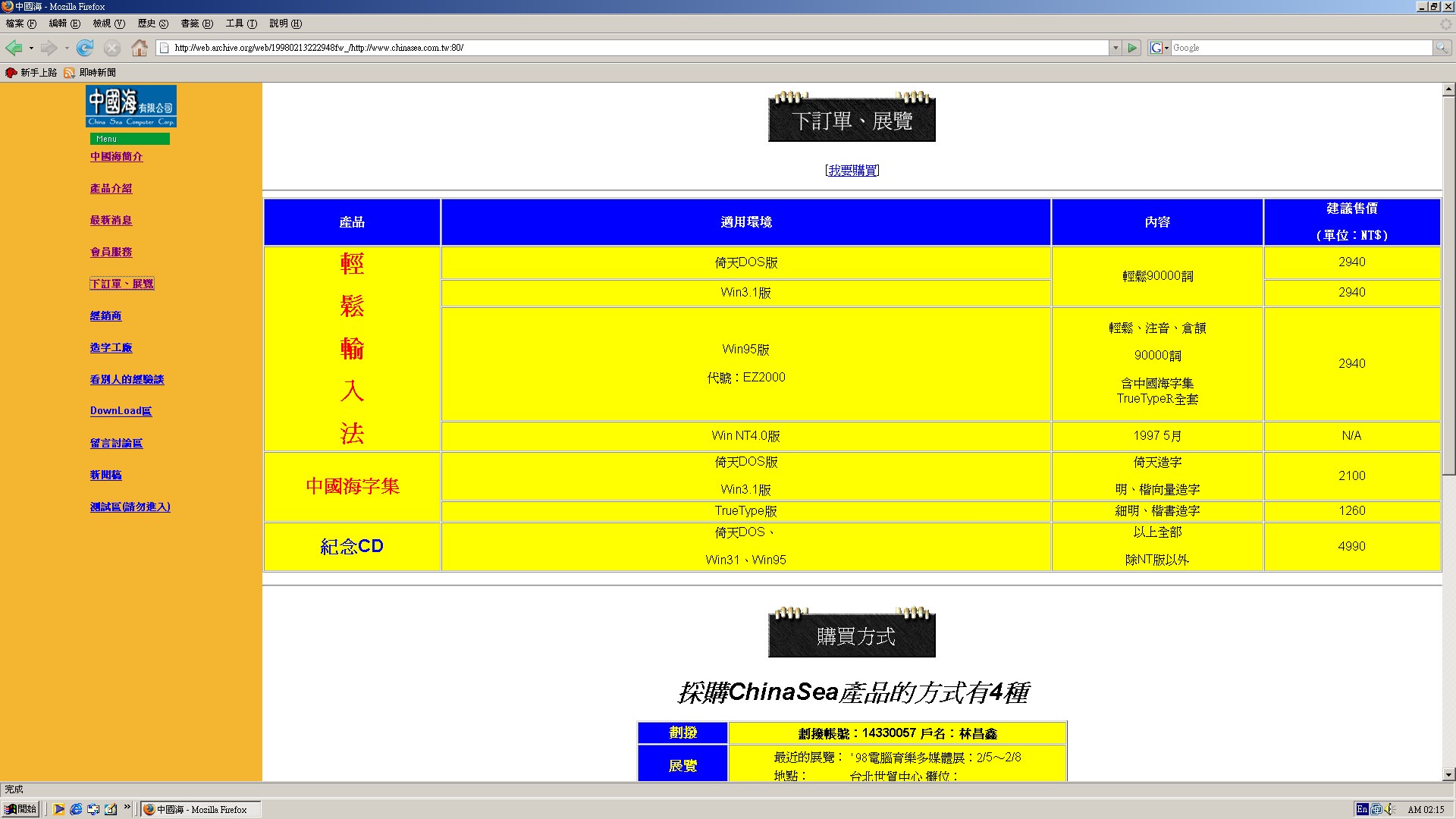Viewport: 1456px width, 819px height.
Task: Click the 我要購買 link
Action: point(852,171)
